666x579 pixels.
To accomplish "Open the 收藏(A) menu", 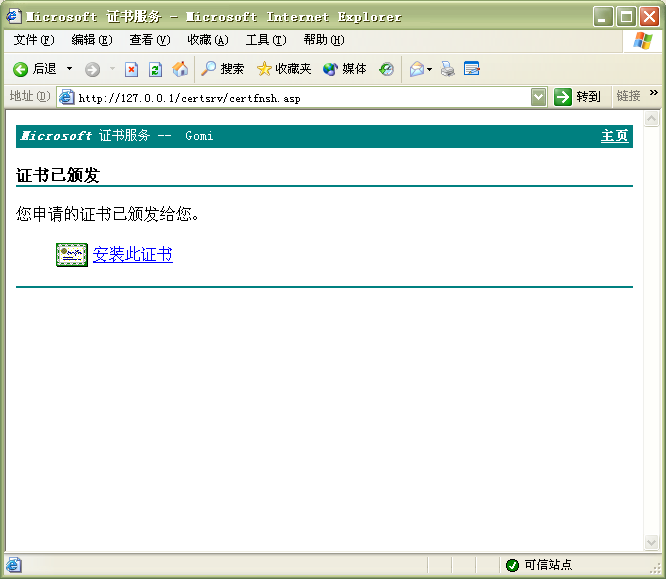I will tap(208, 40).
